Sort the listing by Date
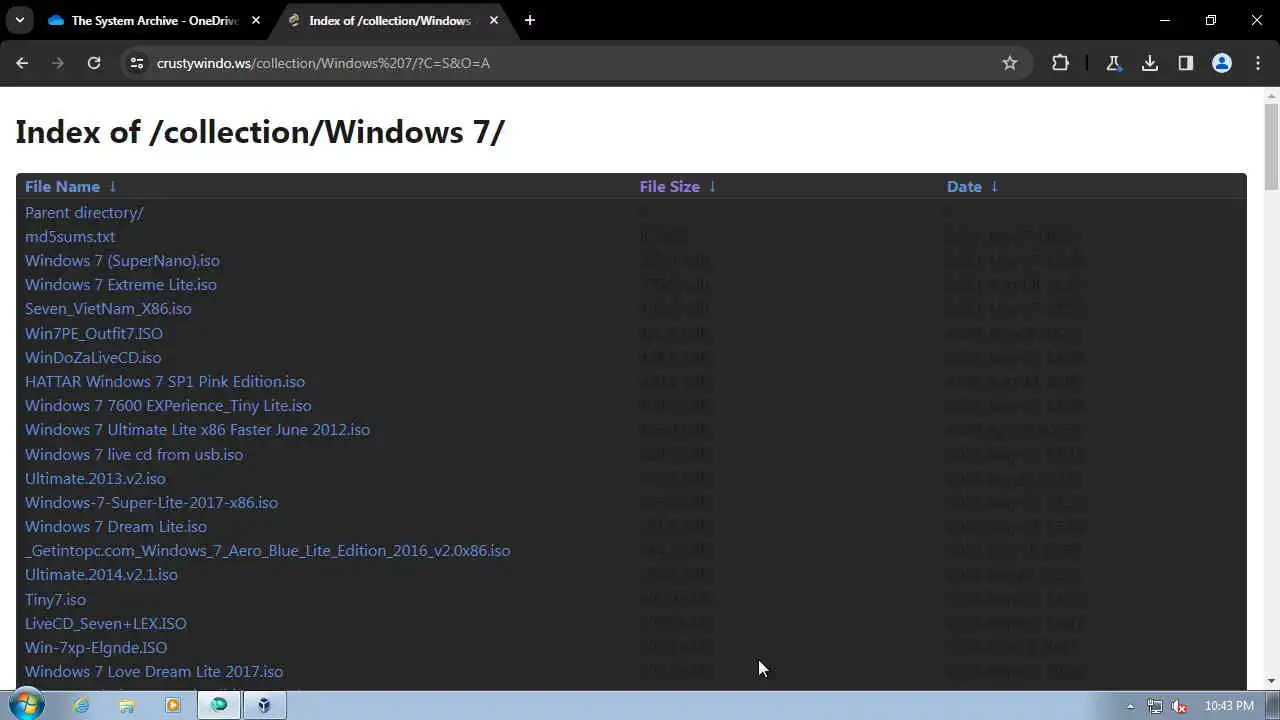Image resolution: width=1280 pixels, height=720 pixels. (964, 186)
